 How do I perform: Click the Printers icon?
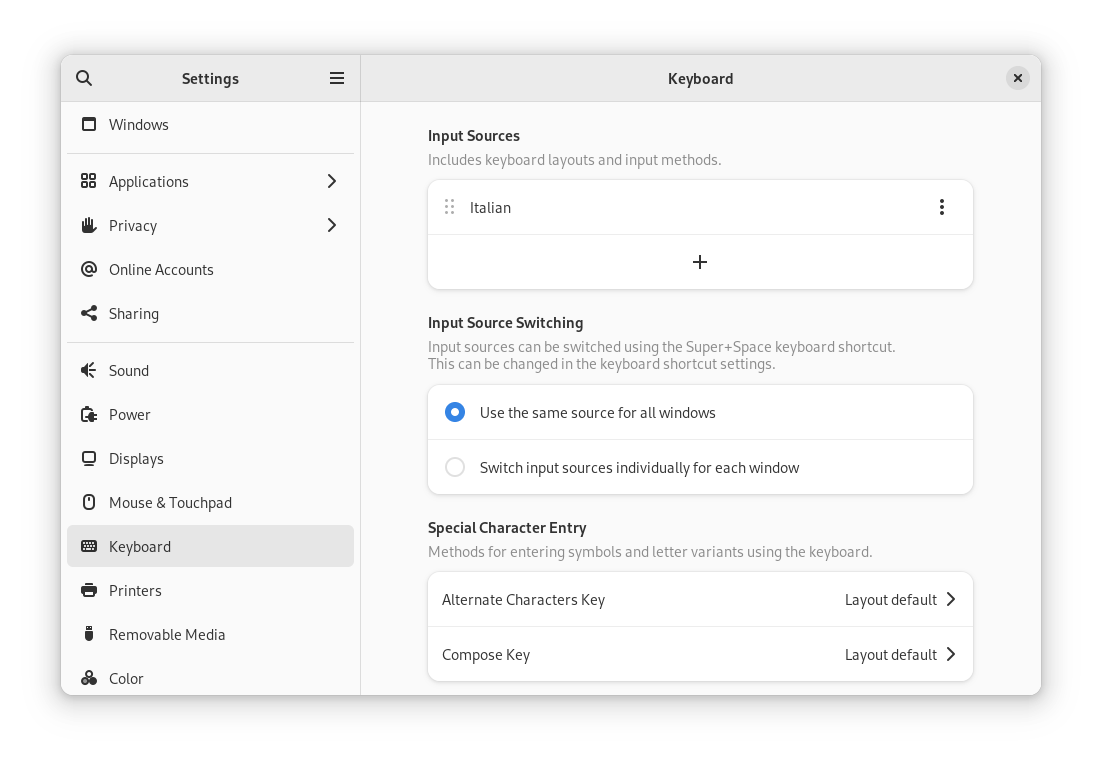pyautogui.click(x=88, y=590)
